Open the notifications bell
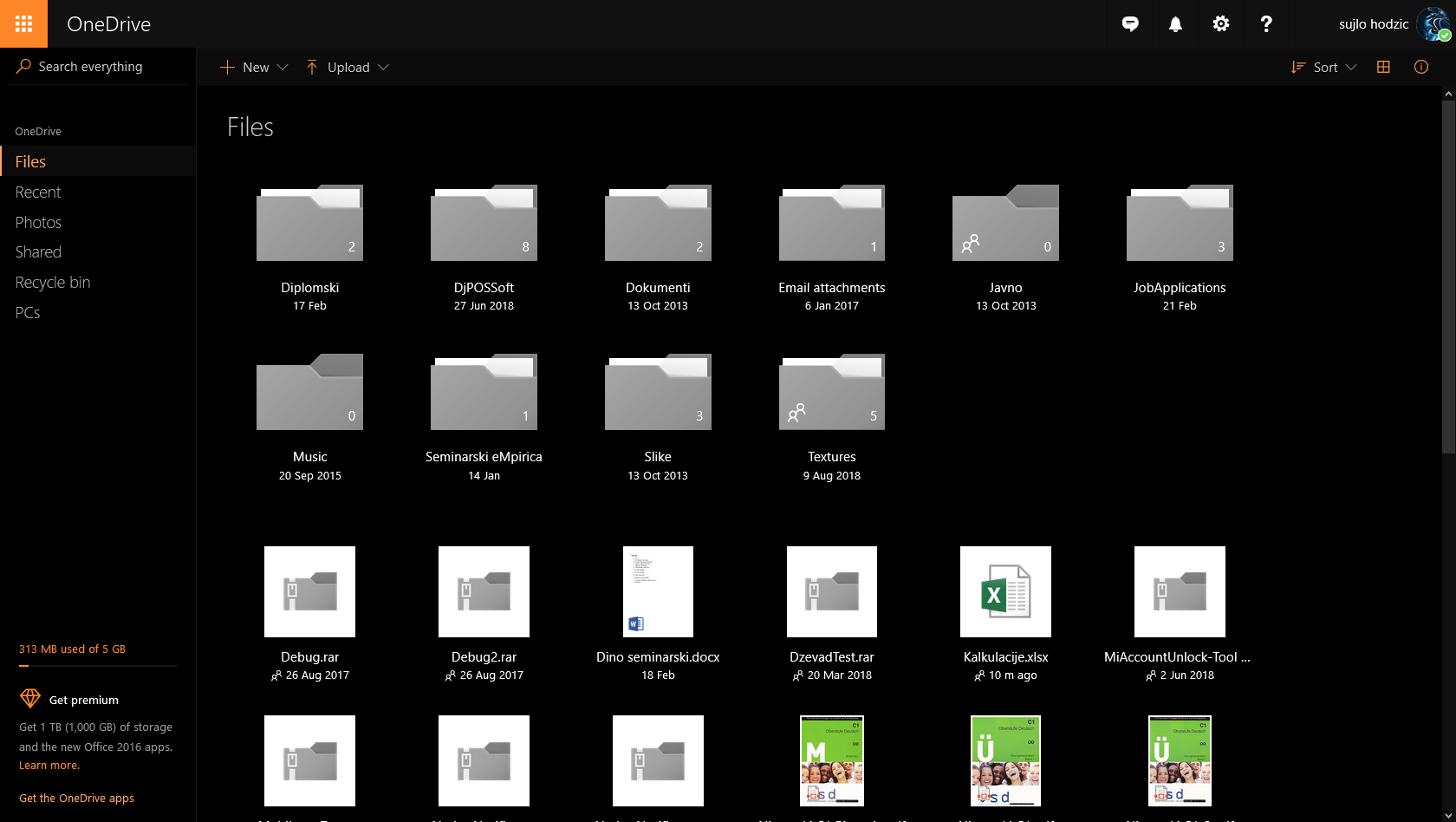Viewport: 1456px width, 822px height. coord(1175,23)
